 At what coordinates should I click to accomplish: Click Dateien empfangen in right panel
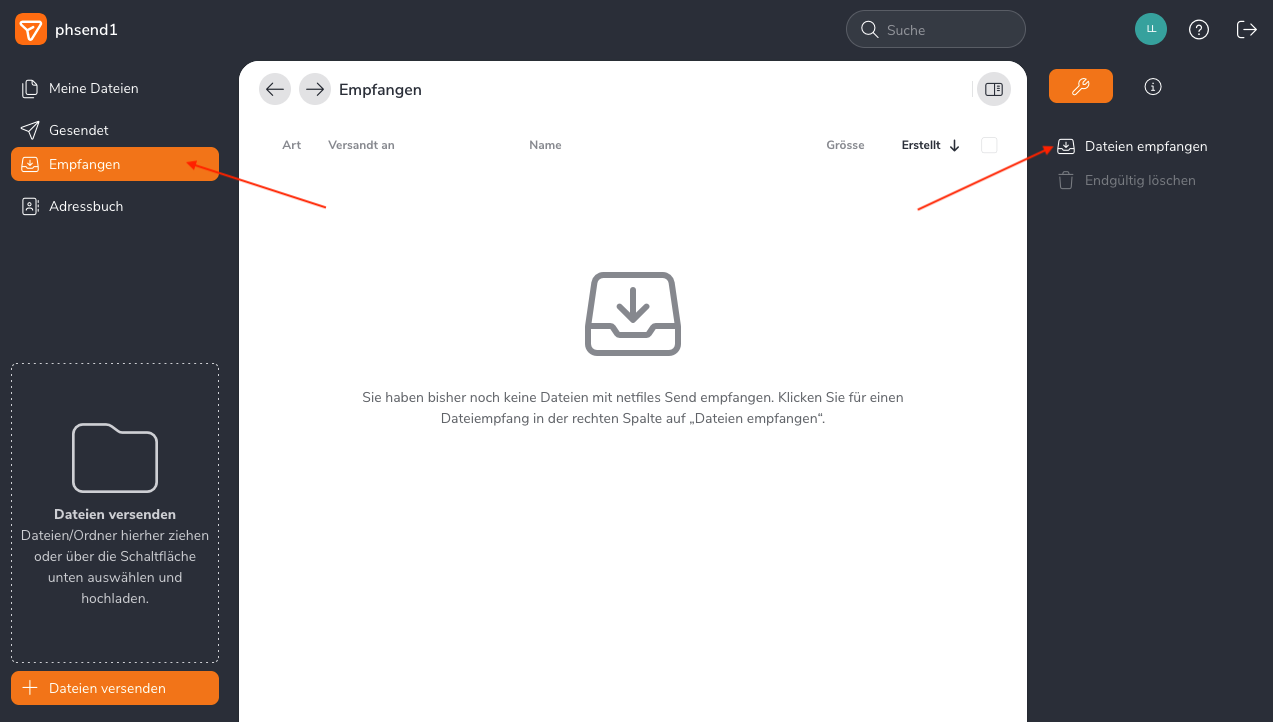point(1145,146)
